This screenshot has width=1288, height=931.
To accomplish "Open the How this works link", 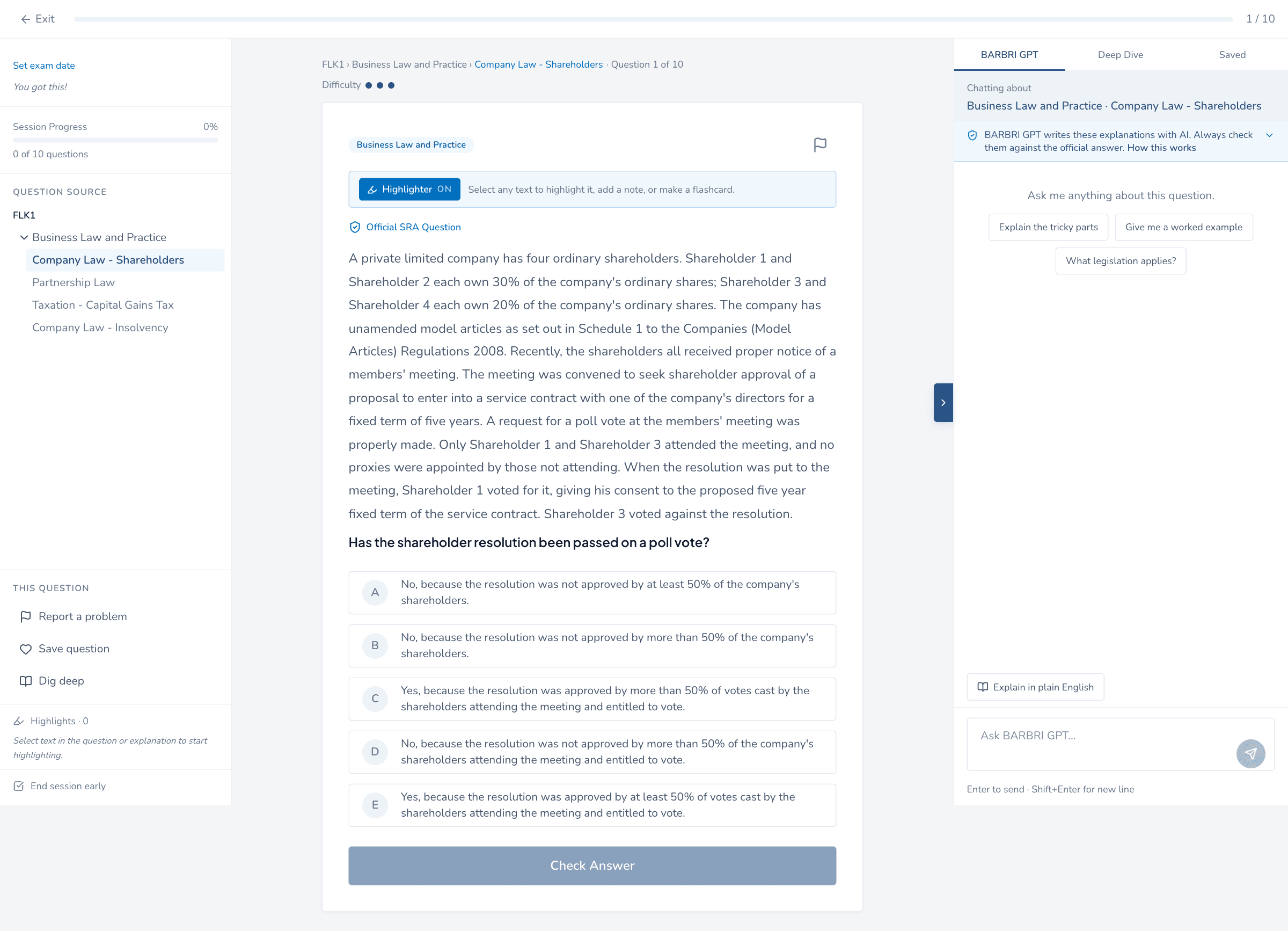I will tap(1161, 148).
